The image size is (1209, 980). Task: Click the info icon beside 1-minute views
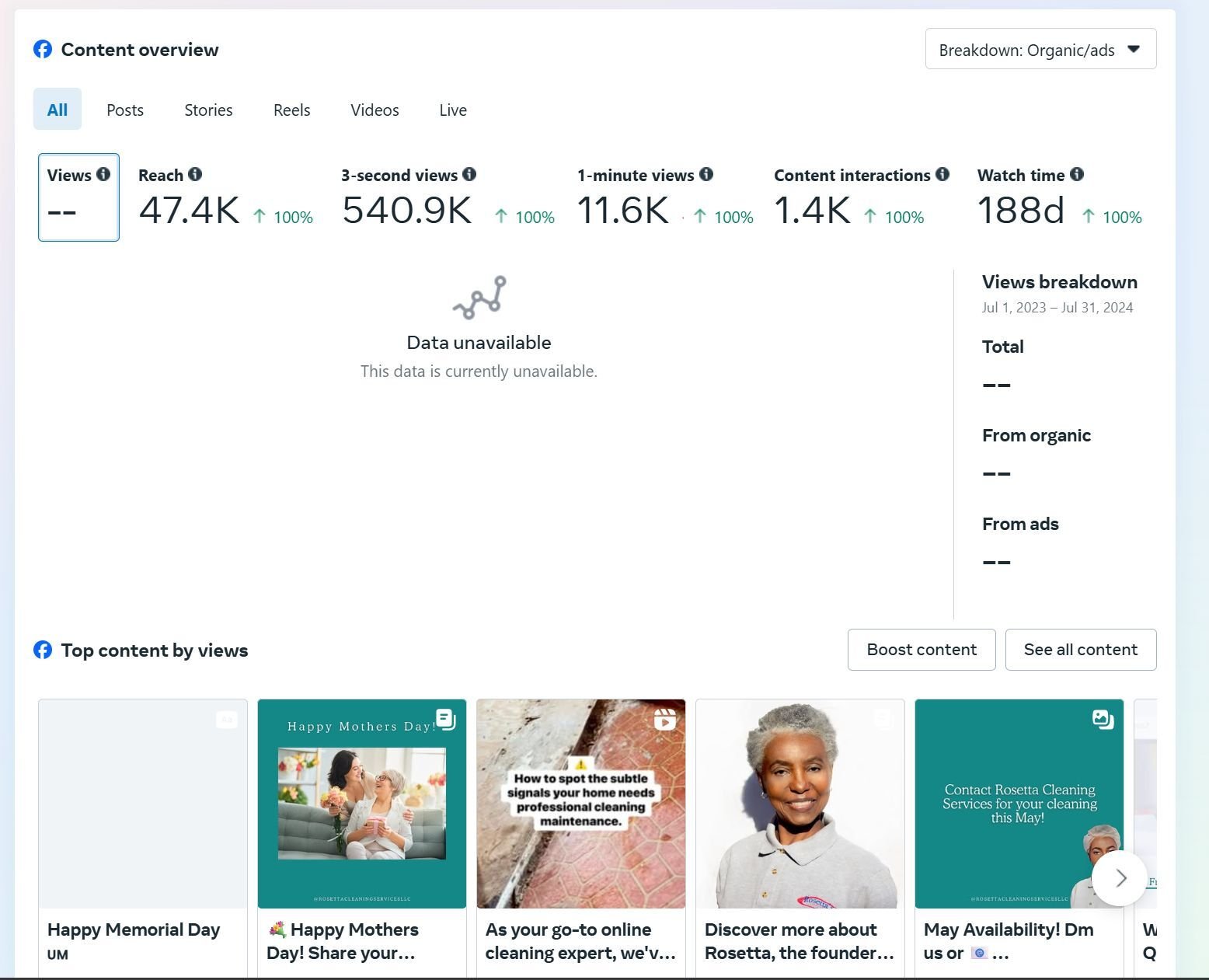coord(706,175)
